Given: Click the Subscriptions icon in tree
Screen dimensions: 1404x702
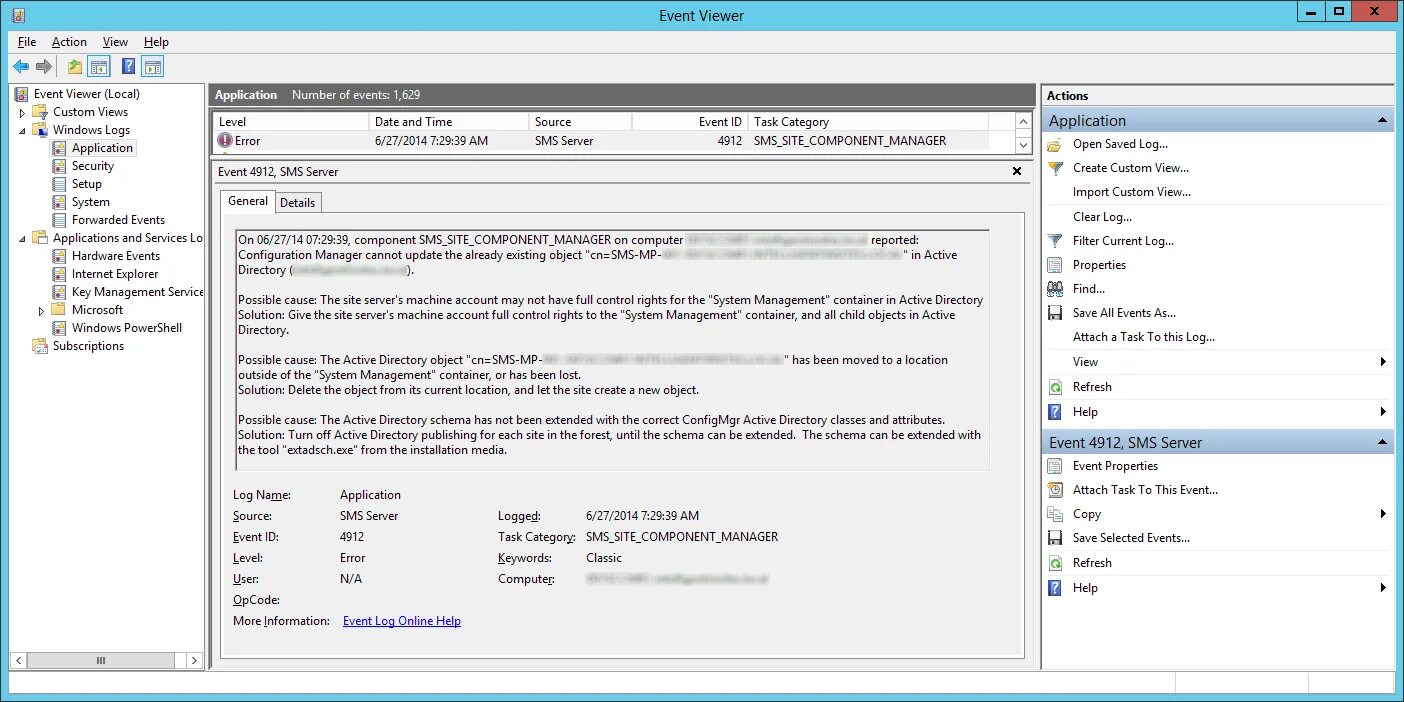Looking at the screenshot, I should tap(40, 346).
